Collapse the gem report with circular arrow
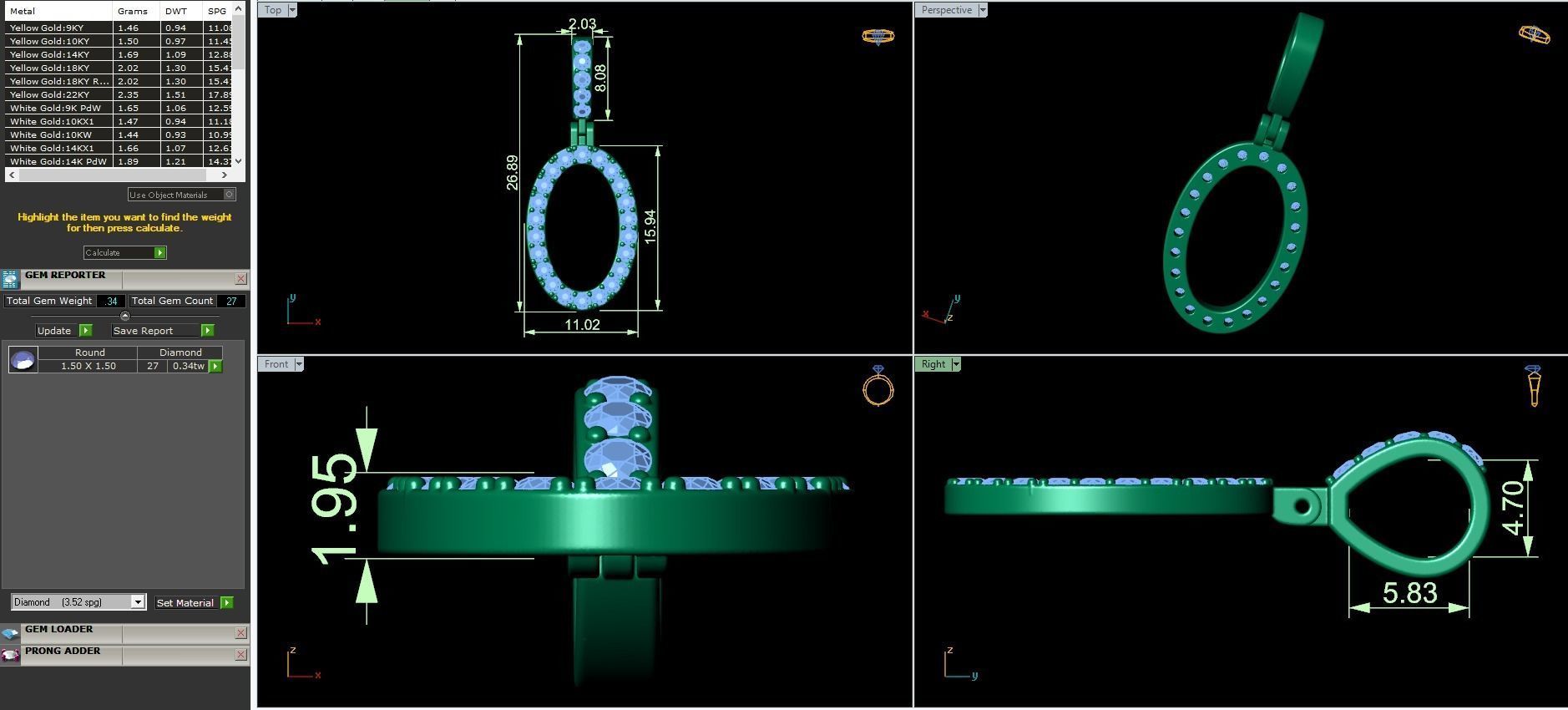This screenshot has height=710, width=1568. tap(124, 316)
